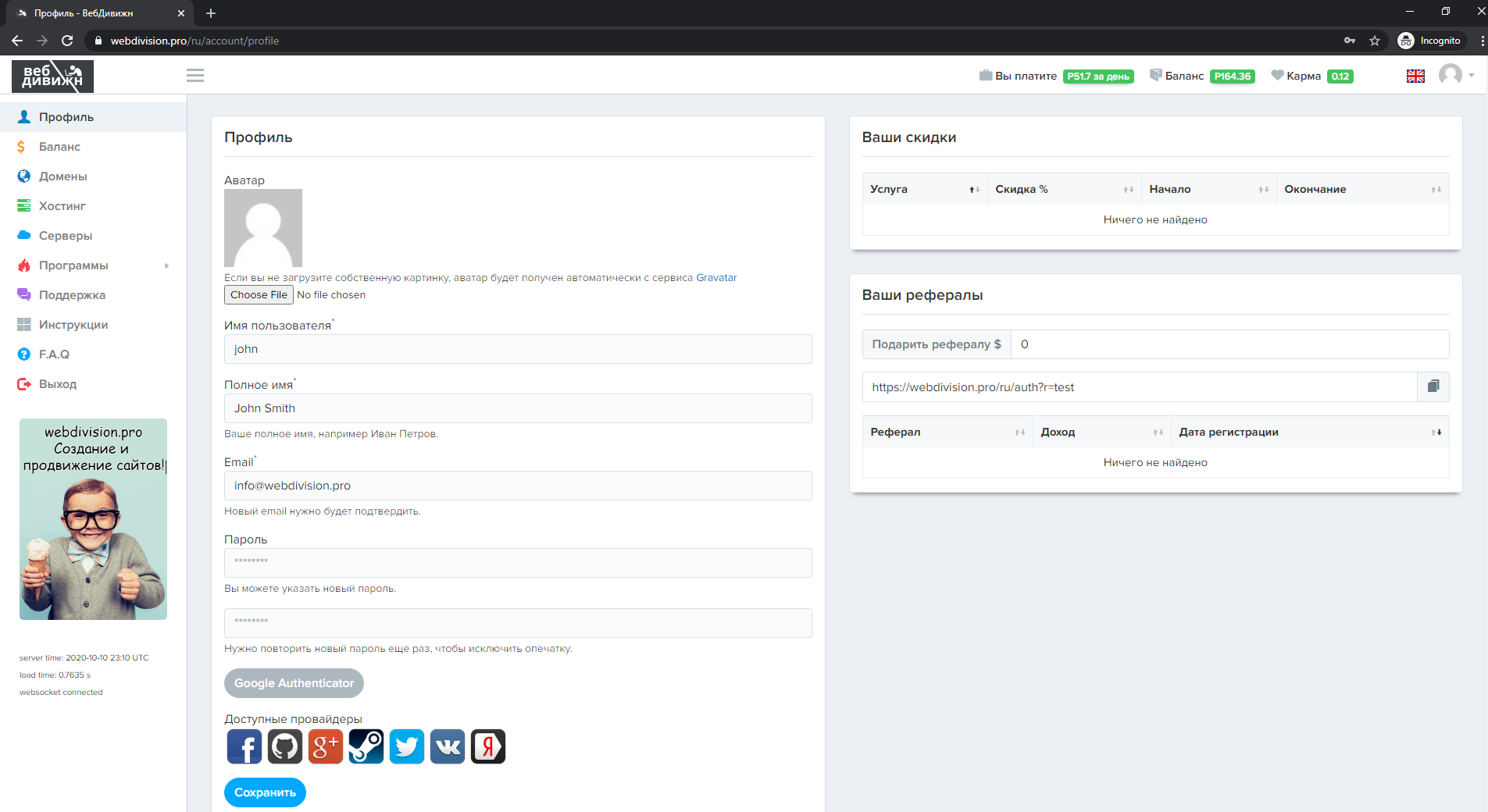Open the Gravatar link

pos(716,278)
